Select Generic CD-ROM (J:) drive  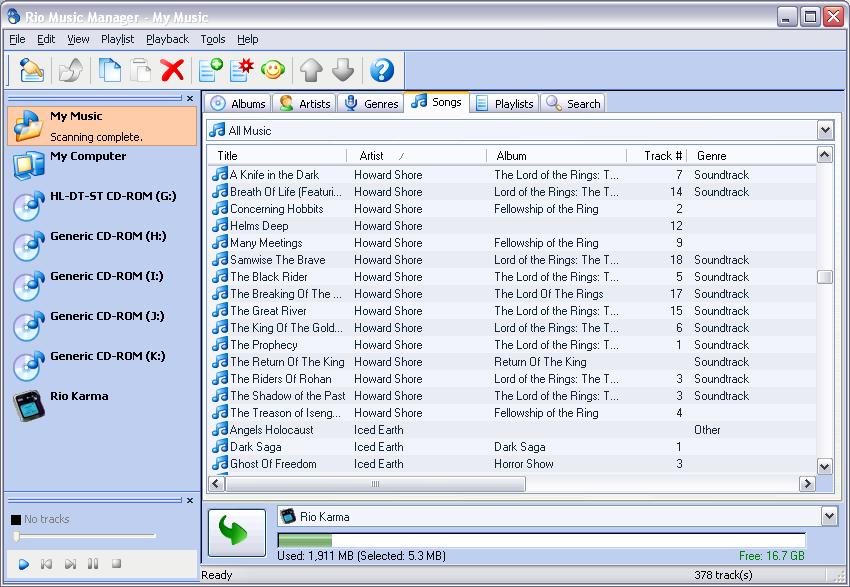tap(102, 326)
